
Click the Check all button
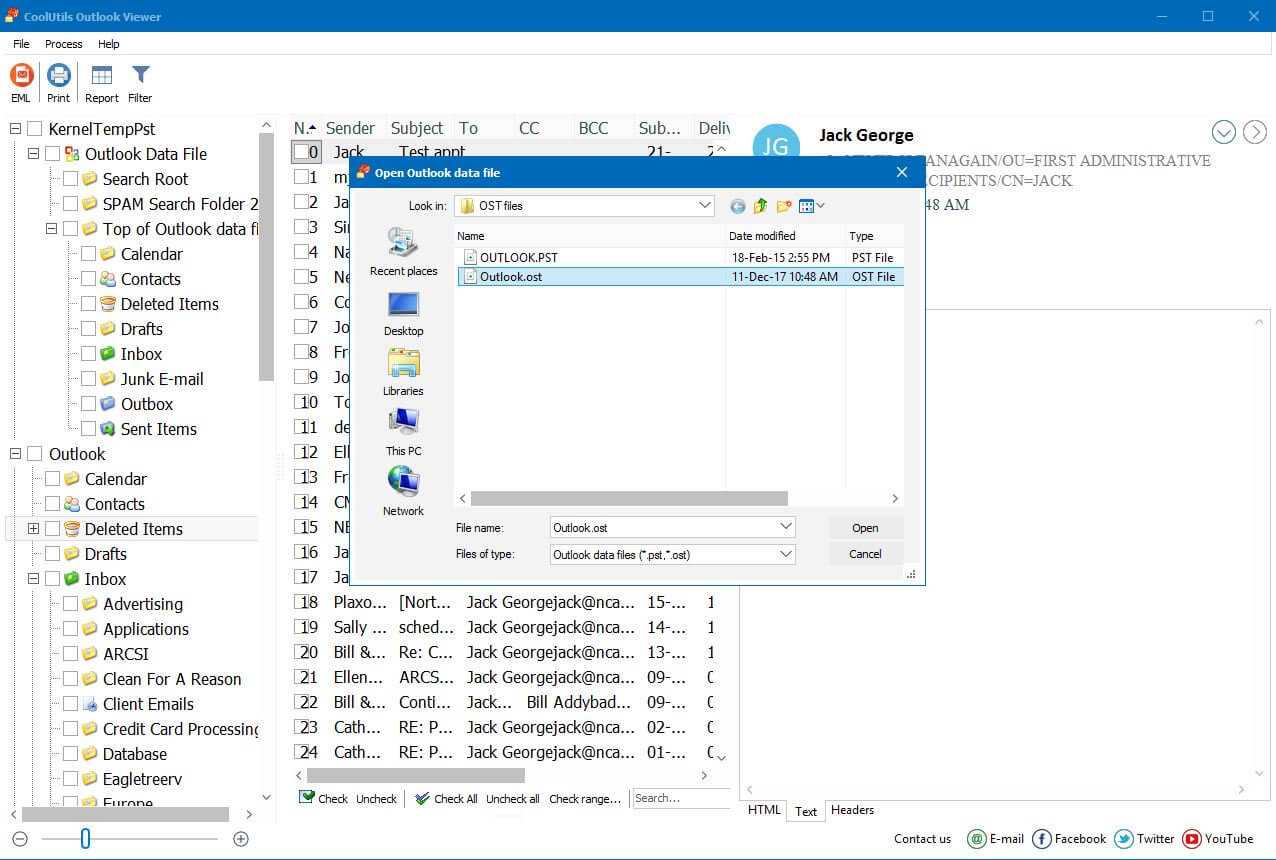(446, 799)
